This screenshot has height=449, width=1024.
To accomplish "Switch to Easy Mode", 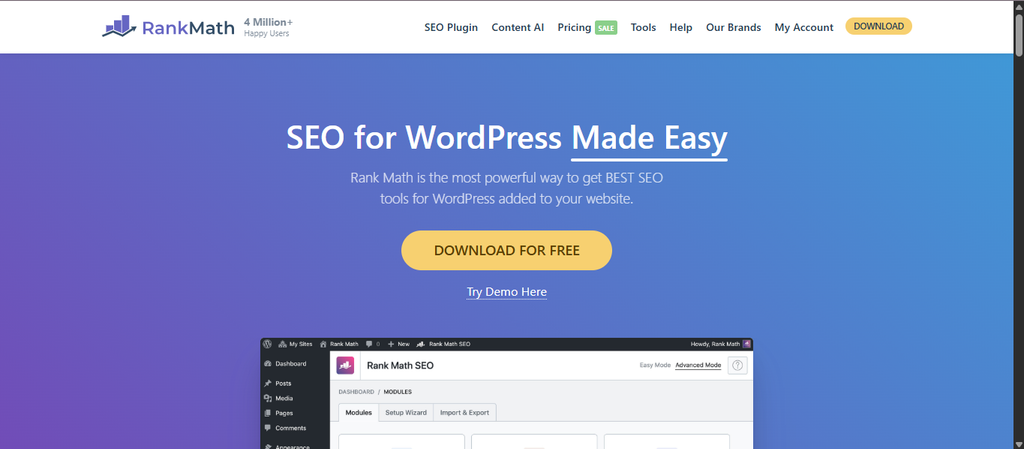I will 655,365.
